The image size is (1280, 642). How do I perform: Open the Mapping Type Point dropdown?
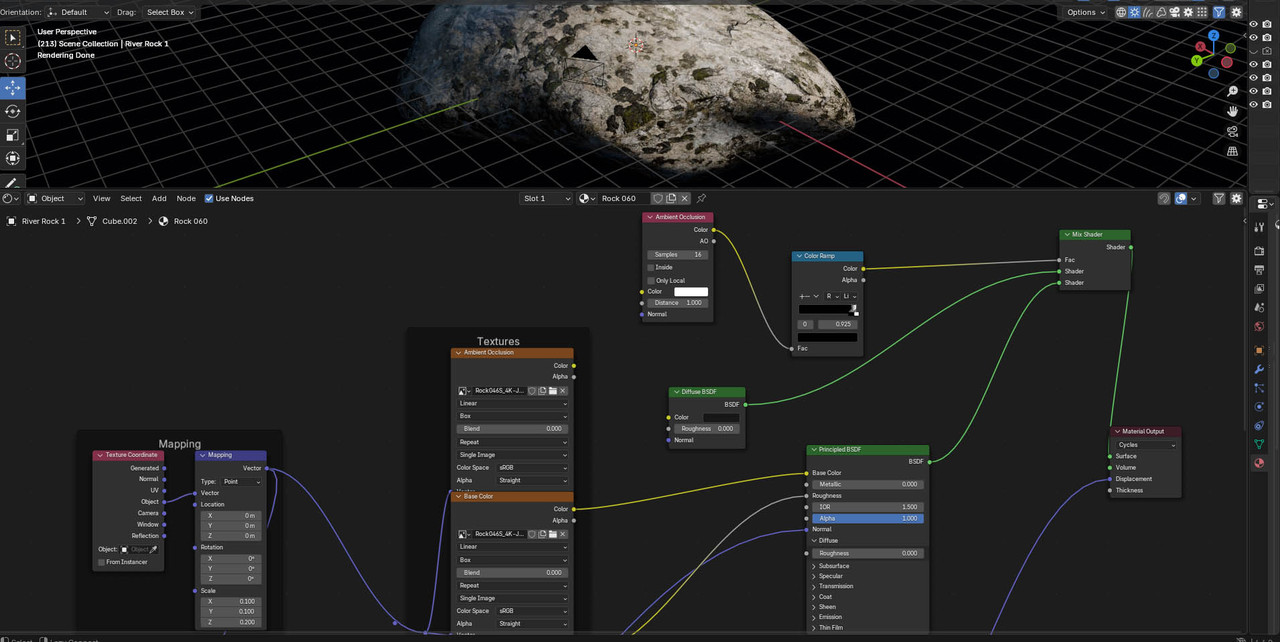click(242, 481)
